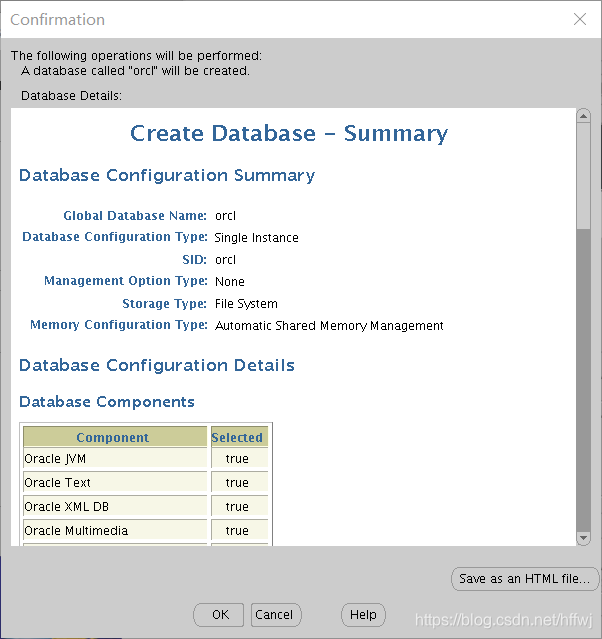
Task: Click the Selected column header
Action: 239,437
